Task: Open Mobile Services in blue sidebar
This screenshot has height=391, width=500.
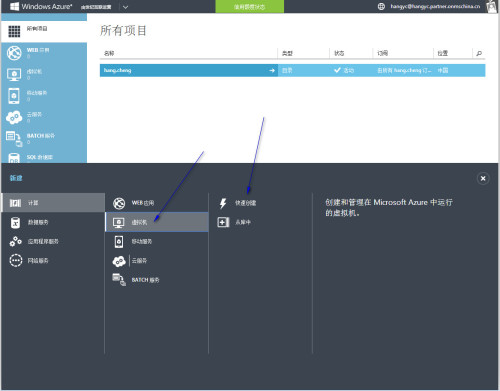Action: pos(44,96)
